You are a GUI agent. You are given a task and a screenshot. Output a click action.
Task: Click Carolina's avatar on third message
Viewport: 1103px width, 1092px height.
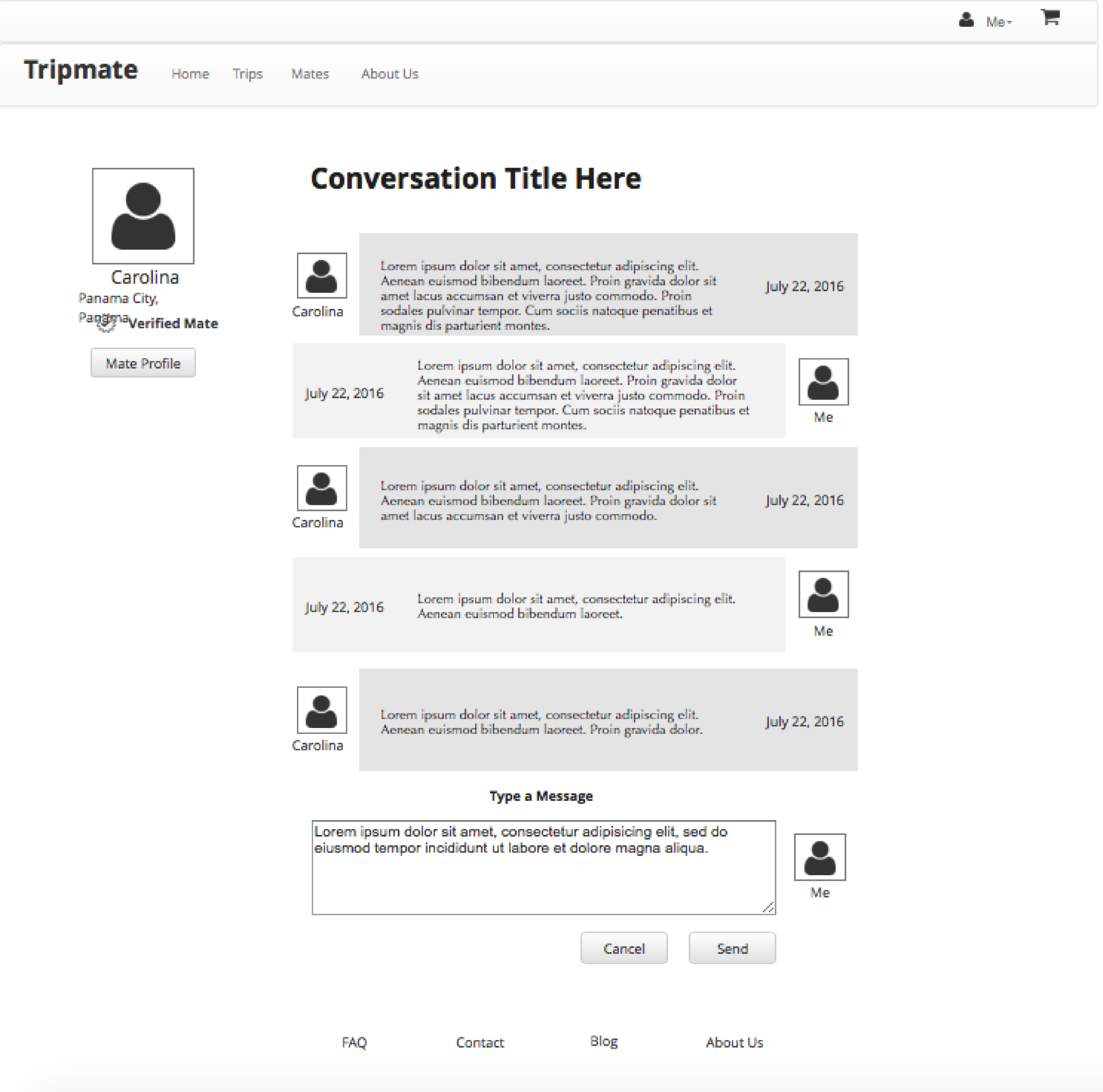coord(322,488)
